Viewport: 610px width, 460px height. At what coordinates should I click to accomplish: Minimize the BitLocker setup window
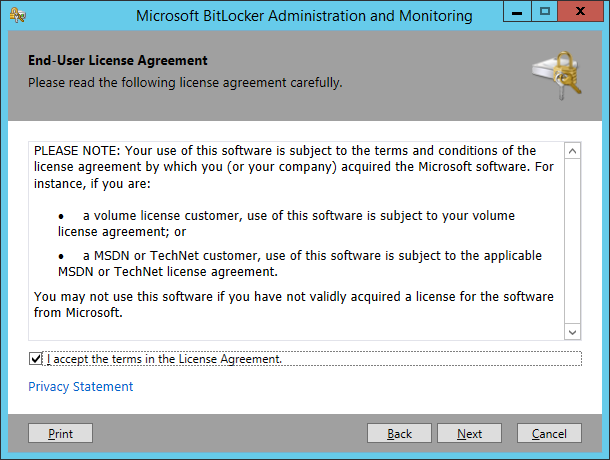(517, 11)
